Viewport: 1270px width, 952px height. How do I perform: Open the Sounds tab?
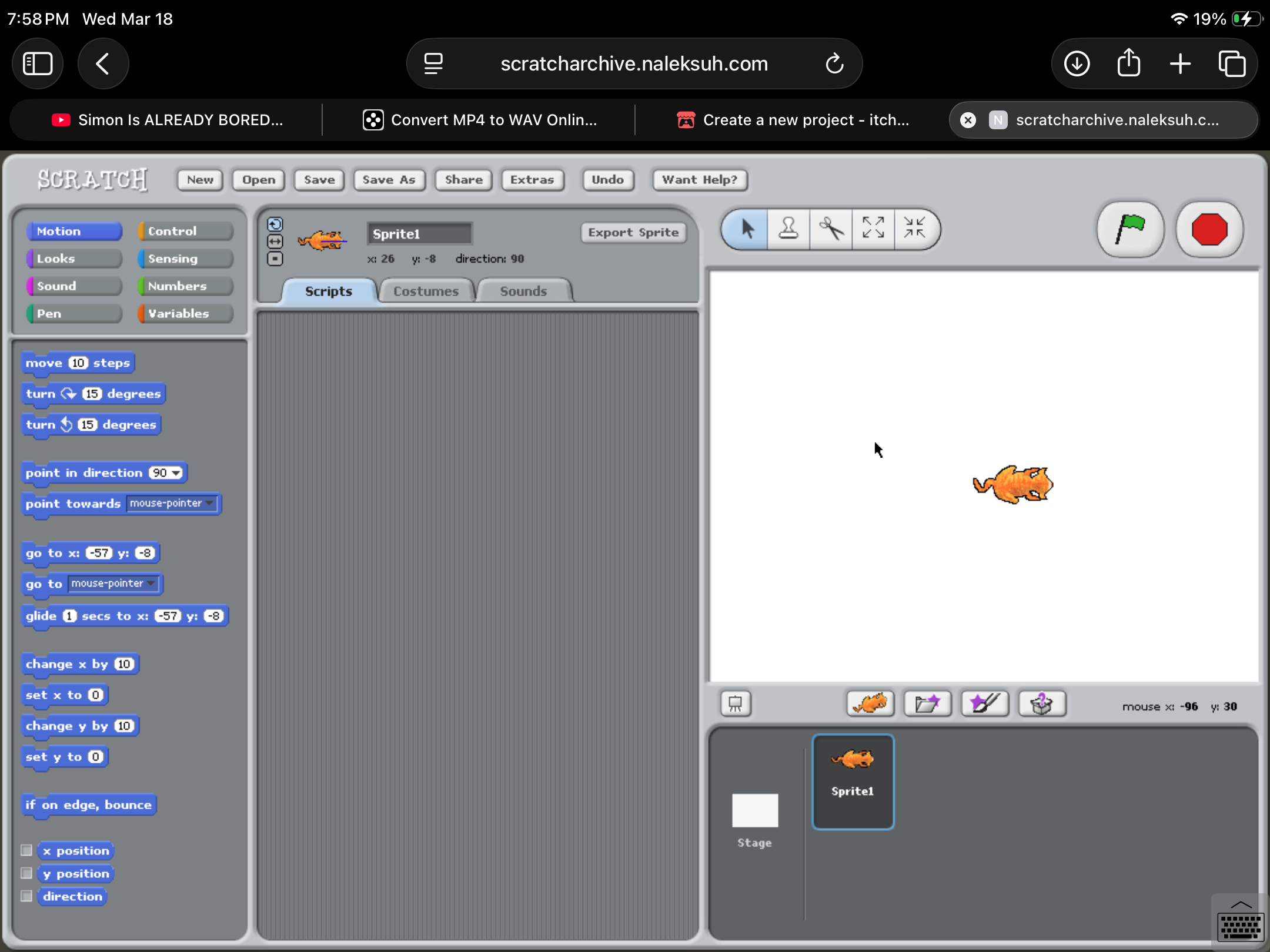click(523, 291)
